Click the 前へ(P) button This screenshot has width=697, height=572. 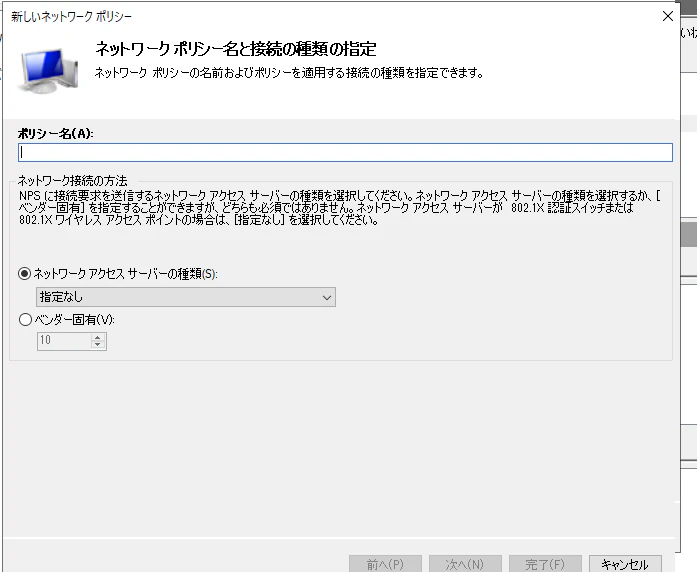tap(385, 564)
